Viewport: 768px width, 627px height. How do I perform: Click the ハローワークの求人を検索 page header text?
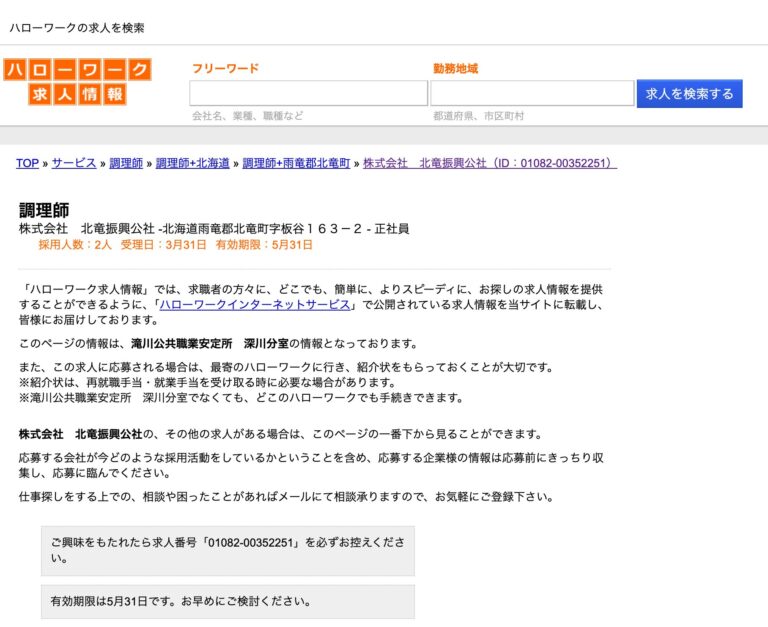coord(77,27)
